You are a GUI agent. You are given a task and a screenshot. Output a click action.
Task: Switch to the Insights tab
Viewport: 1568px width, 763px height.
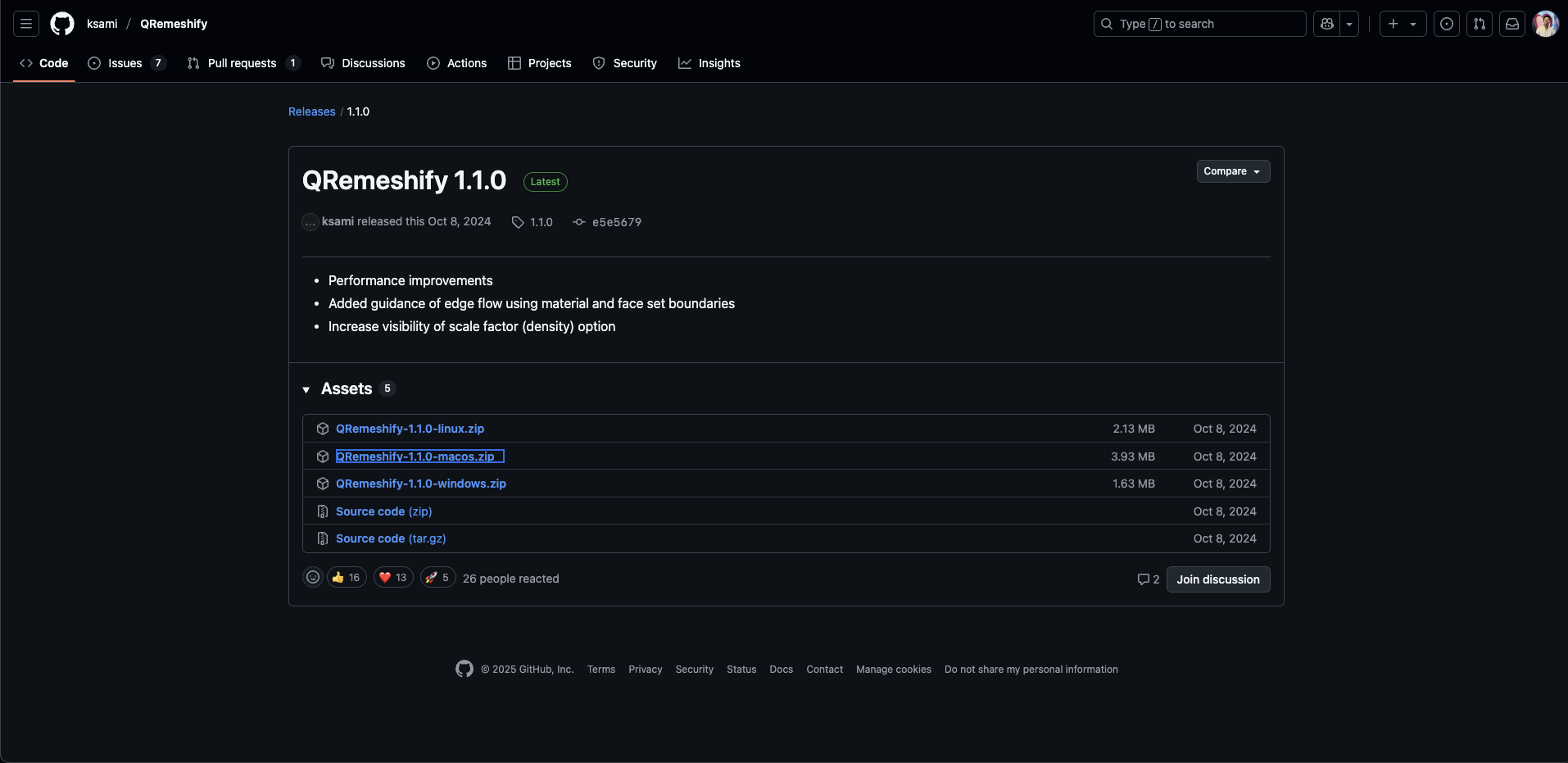pyautogui.click(x=709, y=63)
